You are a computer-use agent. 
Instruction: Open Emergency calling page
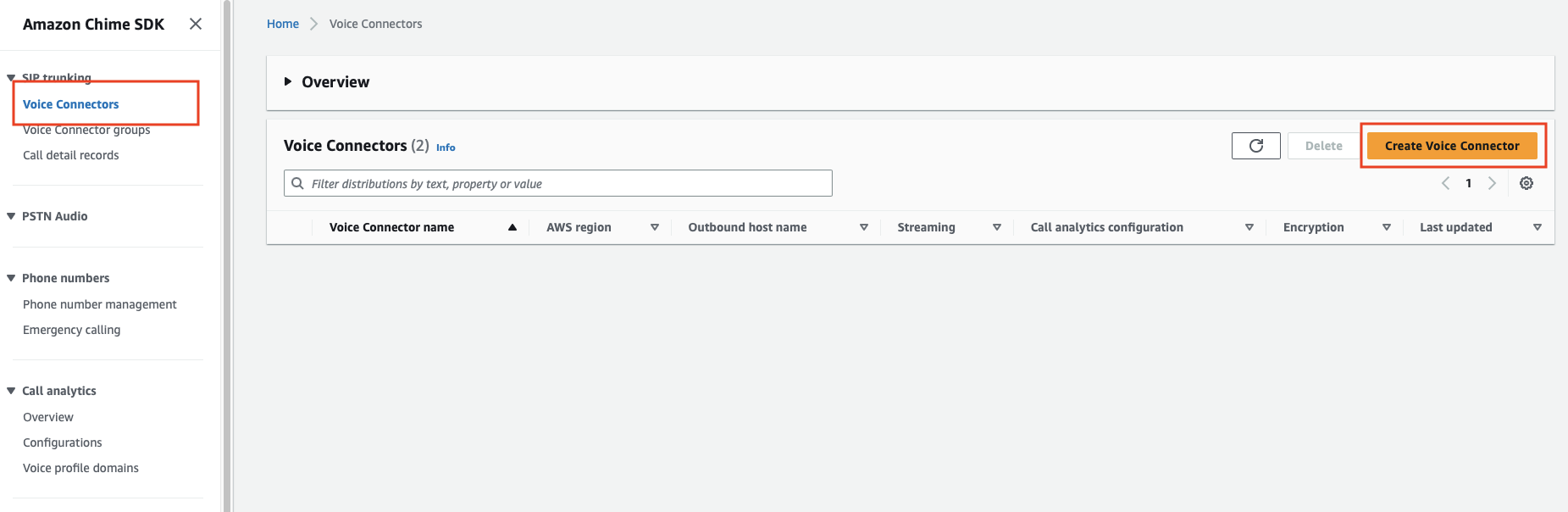72,330
